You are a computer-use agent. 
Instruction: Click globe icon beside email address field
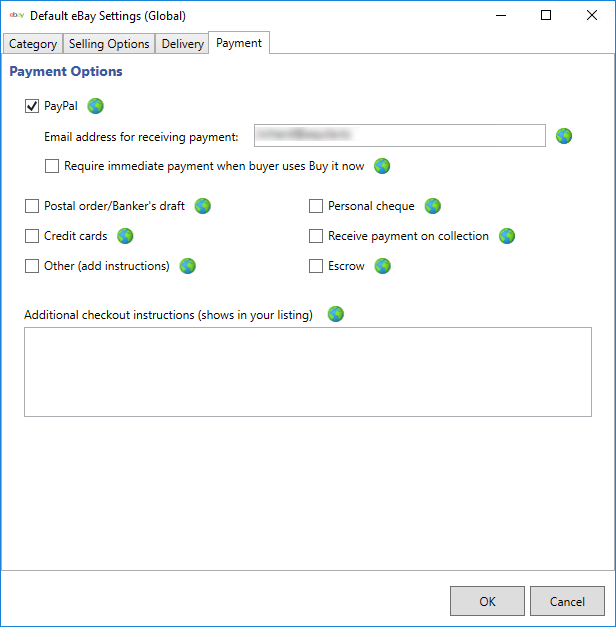click(564, 136)
